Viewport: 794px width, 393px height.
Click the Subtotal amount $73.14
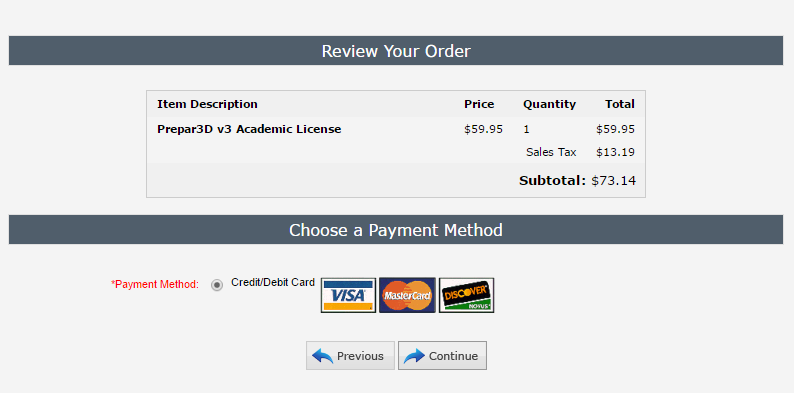[614, 181]
